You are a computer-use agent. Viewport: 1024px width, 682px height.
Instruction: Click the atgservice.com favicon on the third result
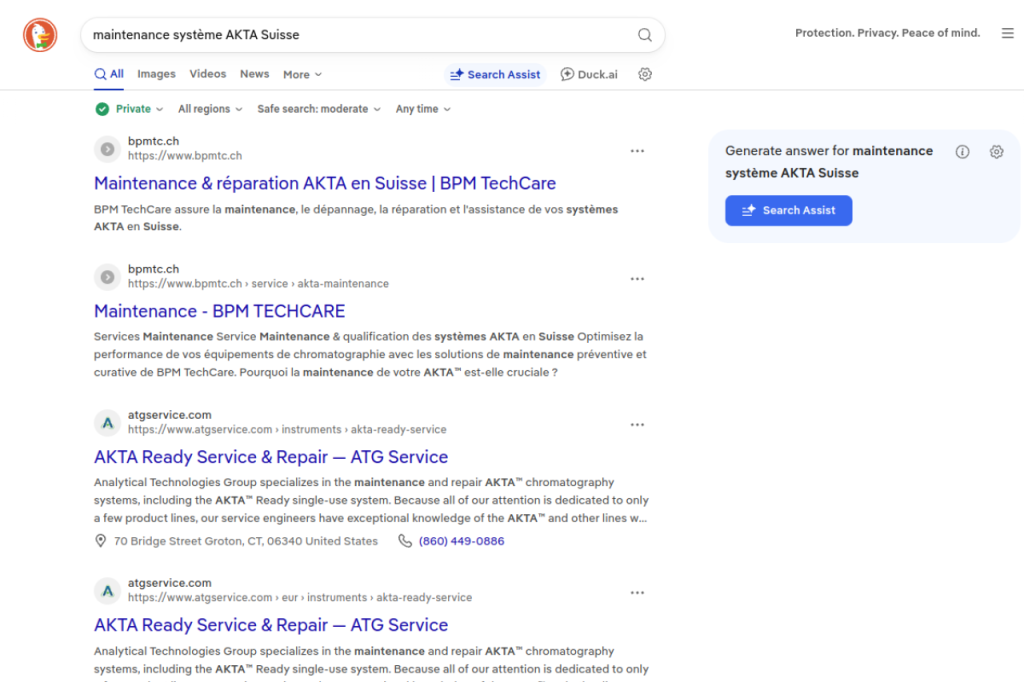108,423
